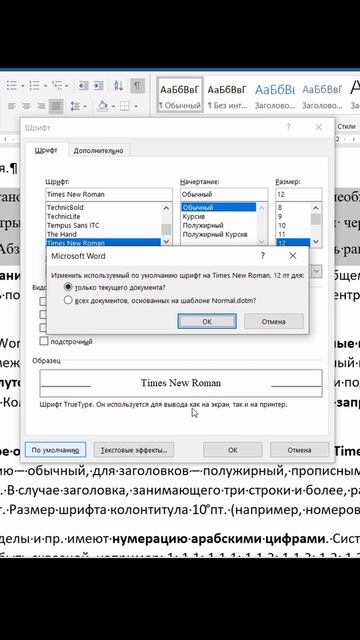Viewport: 360px width, 640px height.
Task: Select Обычный in the Начертание list
Action: pyautogui.click(x=219, y=207)
